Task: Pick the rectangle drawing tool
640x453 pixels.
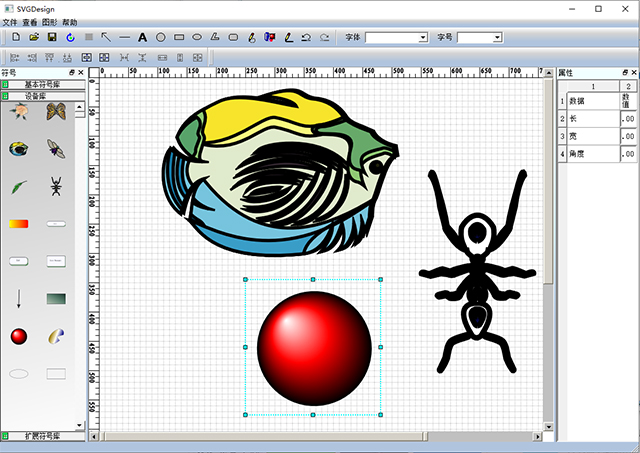Action: pyautogui.click(x=179, y=37)
